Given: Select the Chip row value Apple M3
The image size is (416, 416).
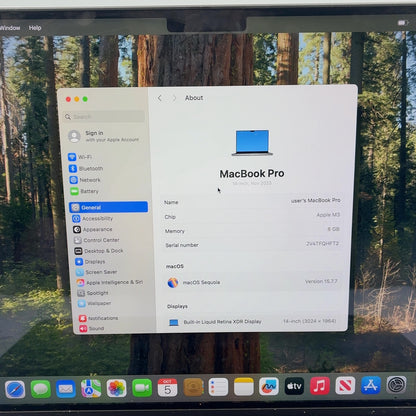Looking at the screenshot, I should pos(328,215).
